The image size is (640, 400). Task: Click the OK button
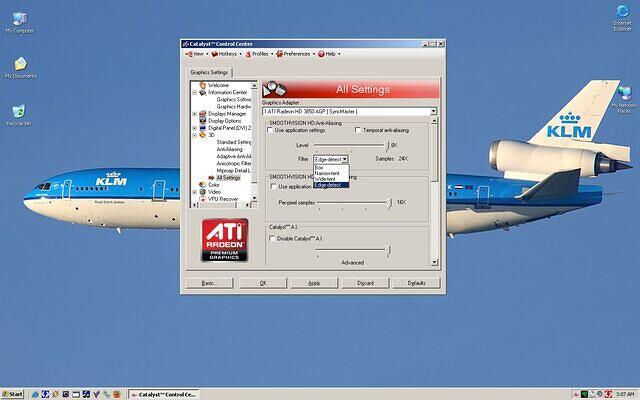point(263,283)
